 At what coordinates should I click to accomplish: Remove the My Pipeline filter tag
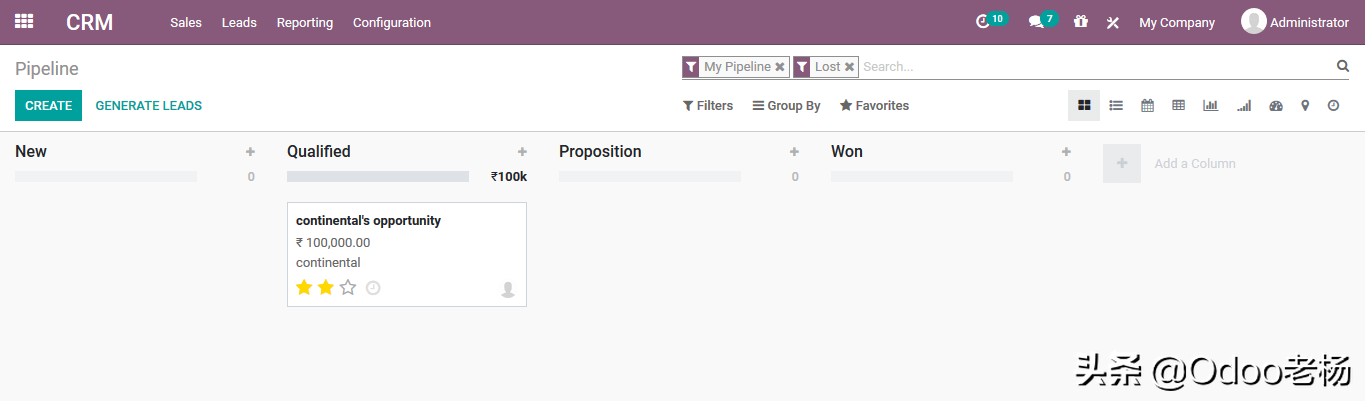780,67
